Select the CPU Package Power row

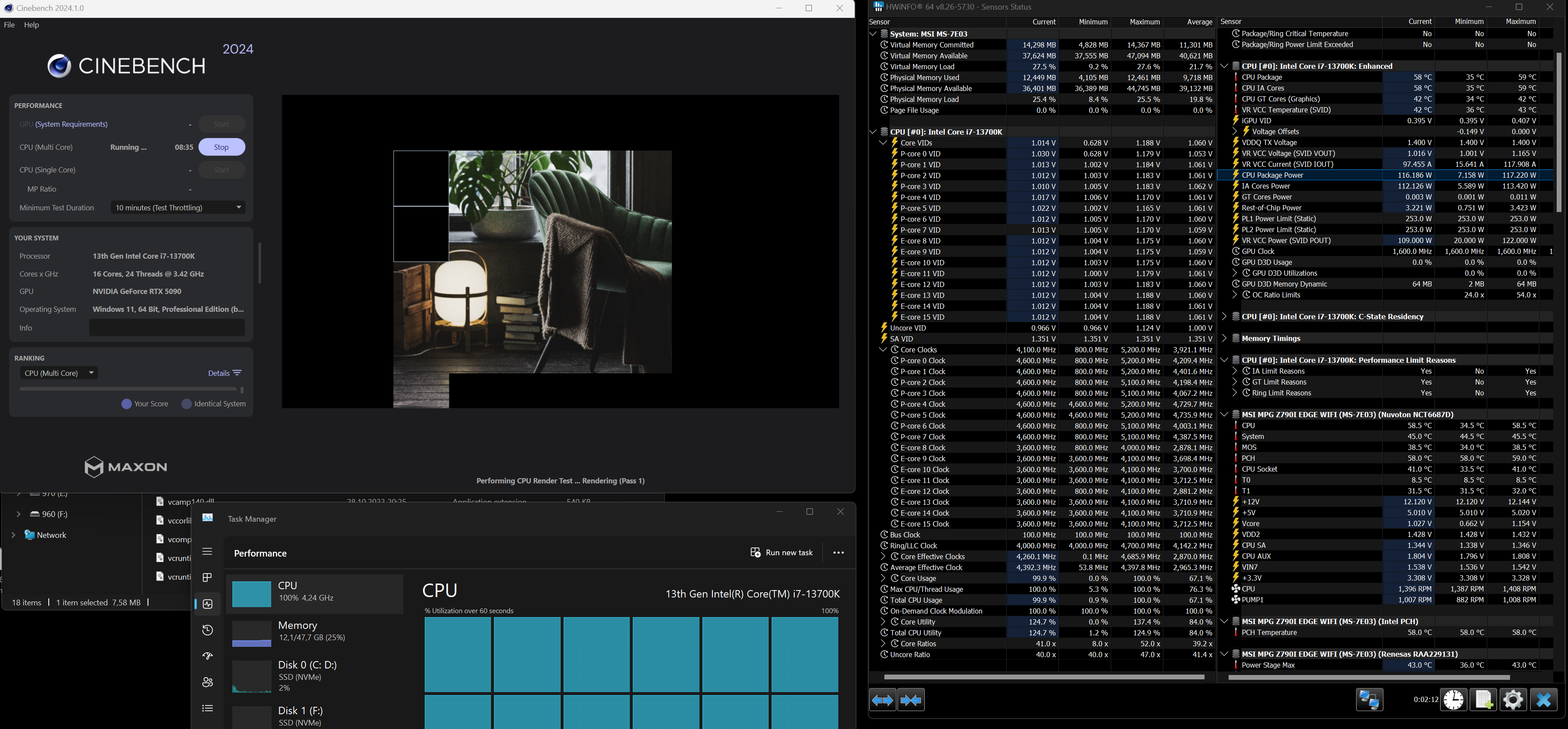[x=1385, y=175]
